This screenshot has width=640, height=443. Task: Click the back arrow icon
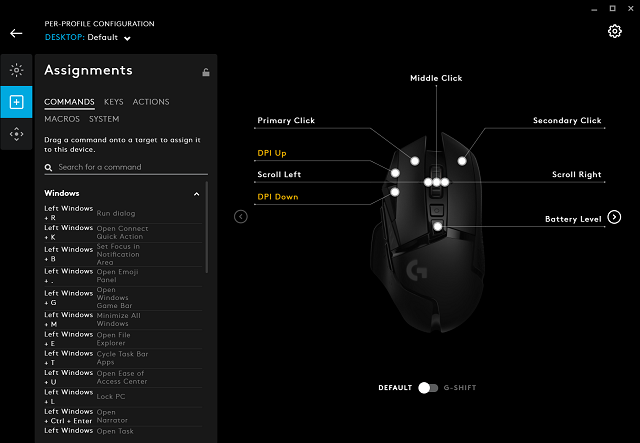tap(16, 33)
